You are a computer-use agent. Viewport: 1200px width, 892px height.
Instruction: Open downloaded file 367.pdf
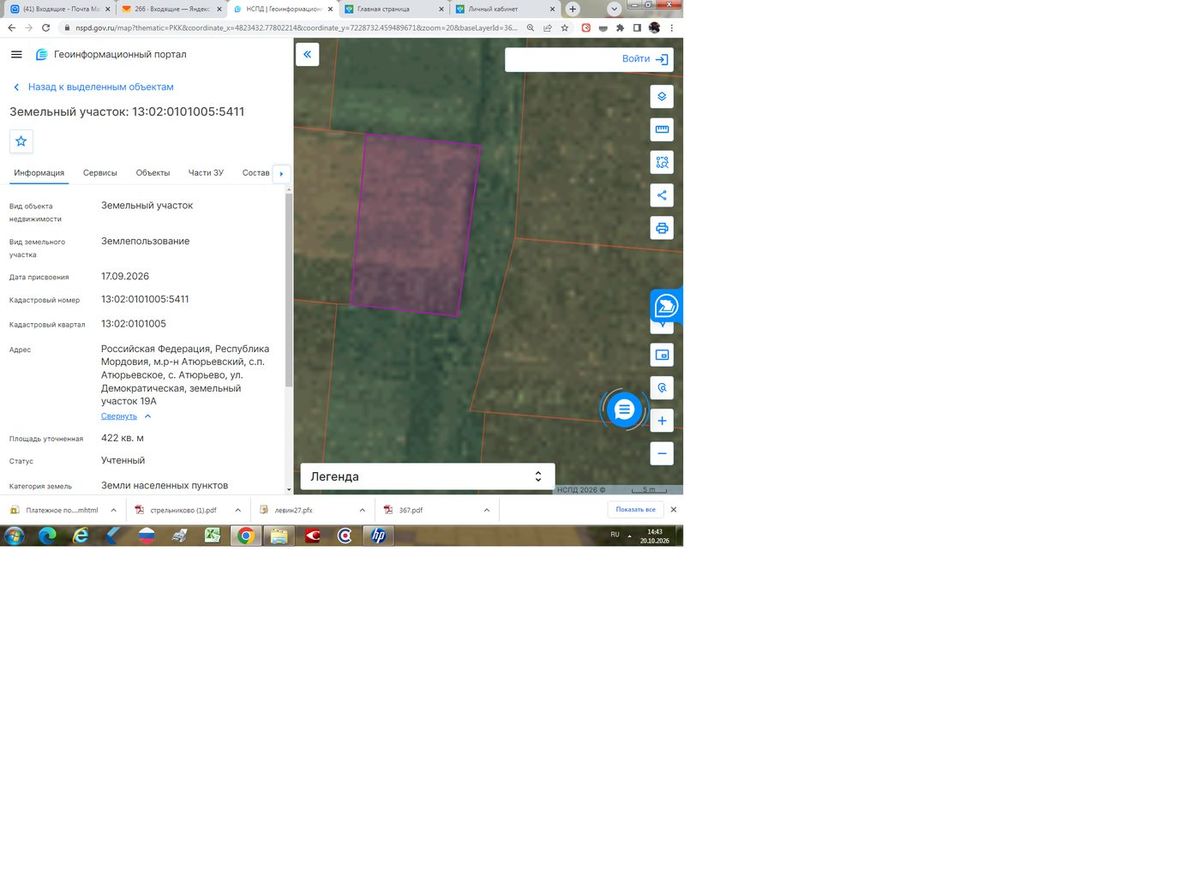[410, 510]
